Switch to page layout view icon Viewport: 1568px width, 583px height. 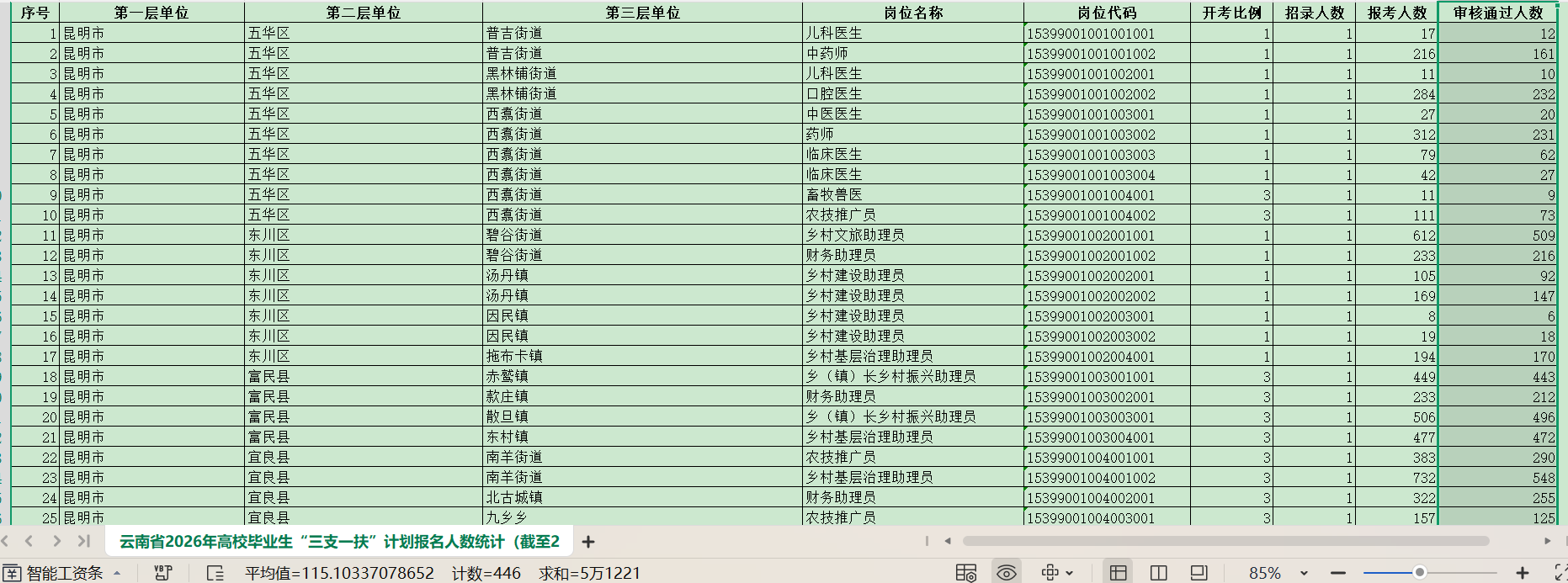pos(1199,573)
